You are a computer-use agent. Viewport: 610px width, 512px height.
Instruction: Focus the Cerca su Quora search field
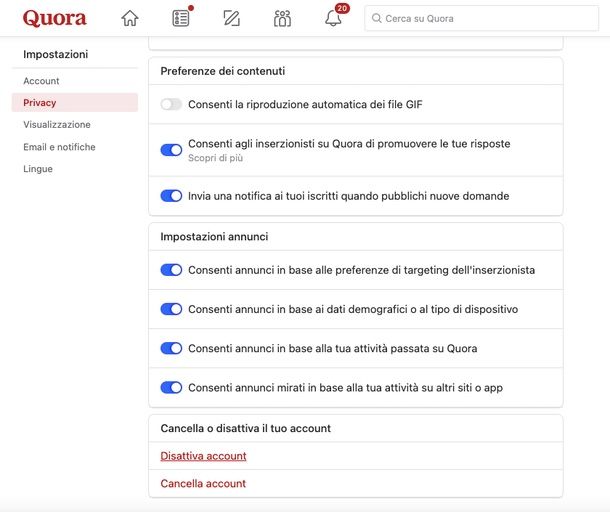point(485,19)
